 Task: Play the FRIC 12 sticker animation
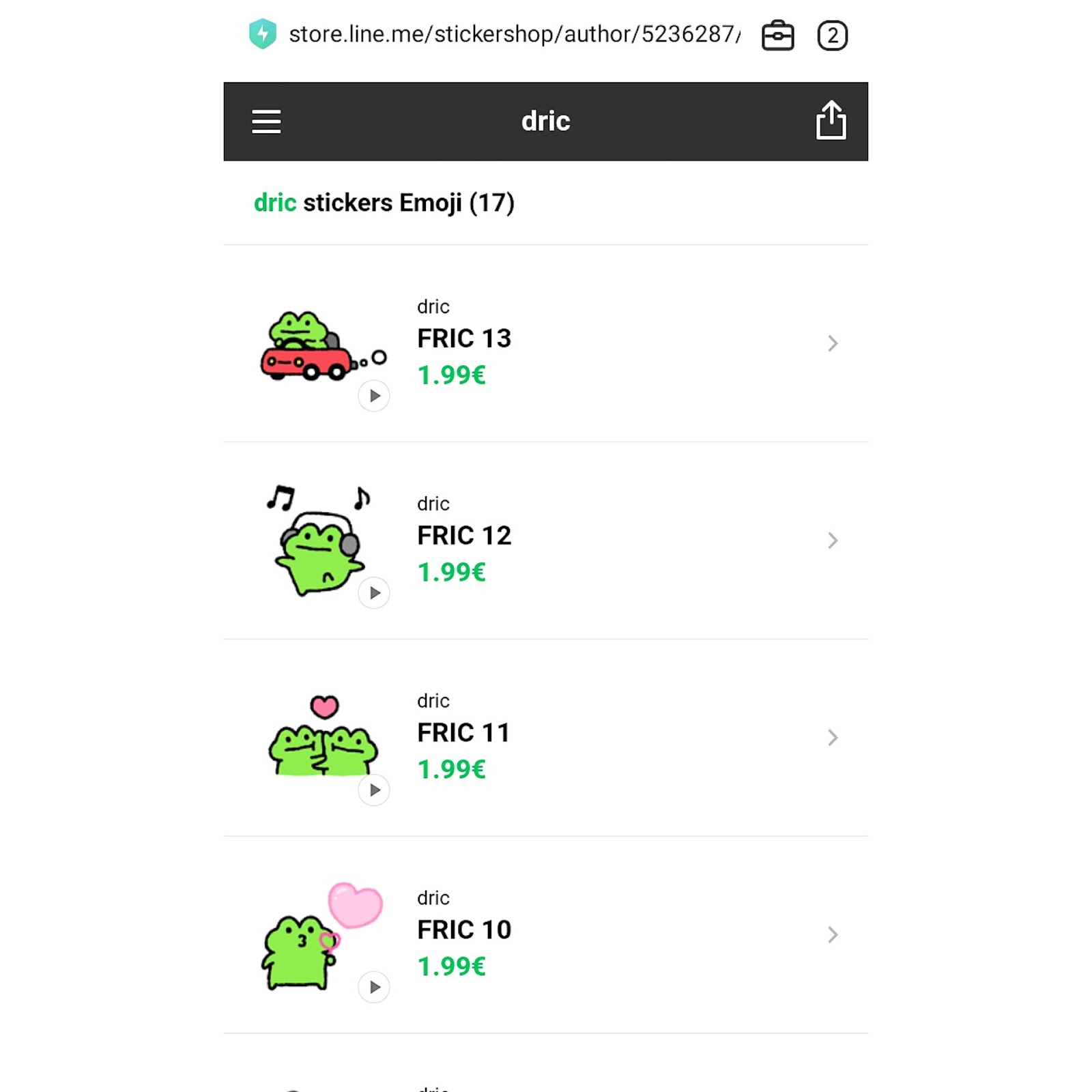tap(374, 593)
